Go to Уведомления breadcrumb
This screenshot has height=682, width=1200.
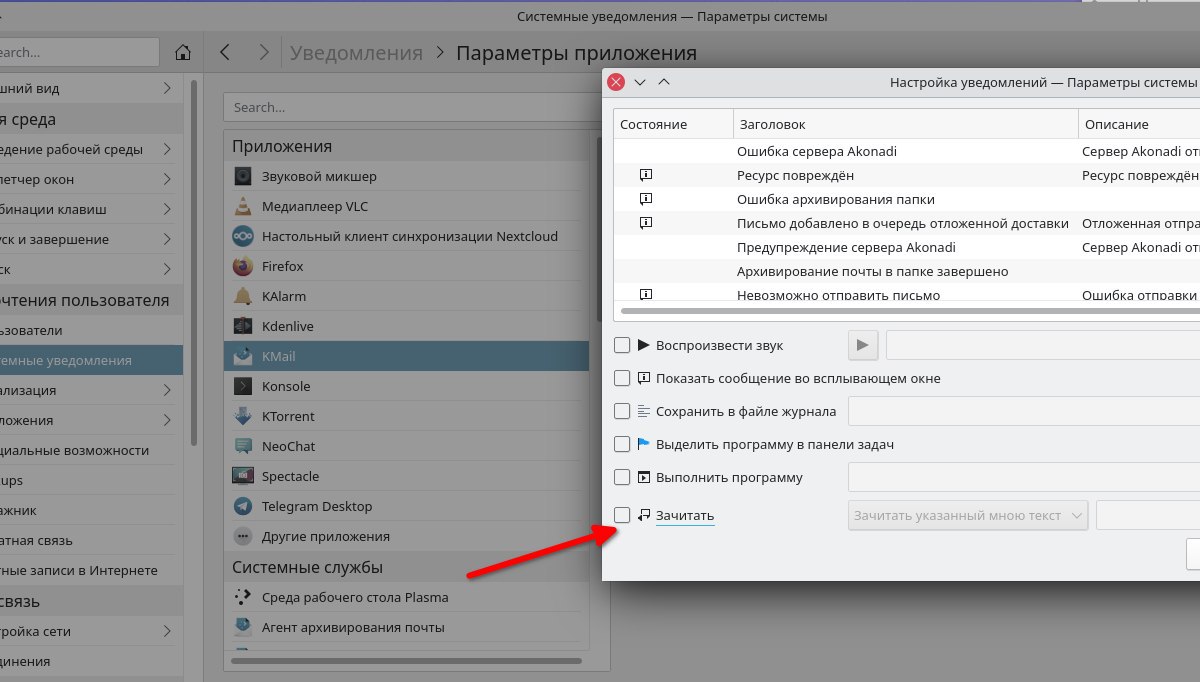pyautogui.click(x=356, y=53)
